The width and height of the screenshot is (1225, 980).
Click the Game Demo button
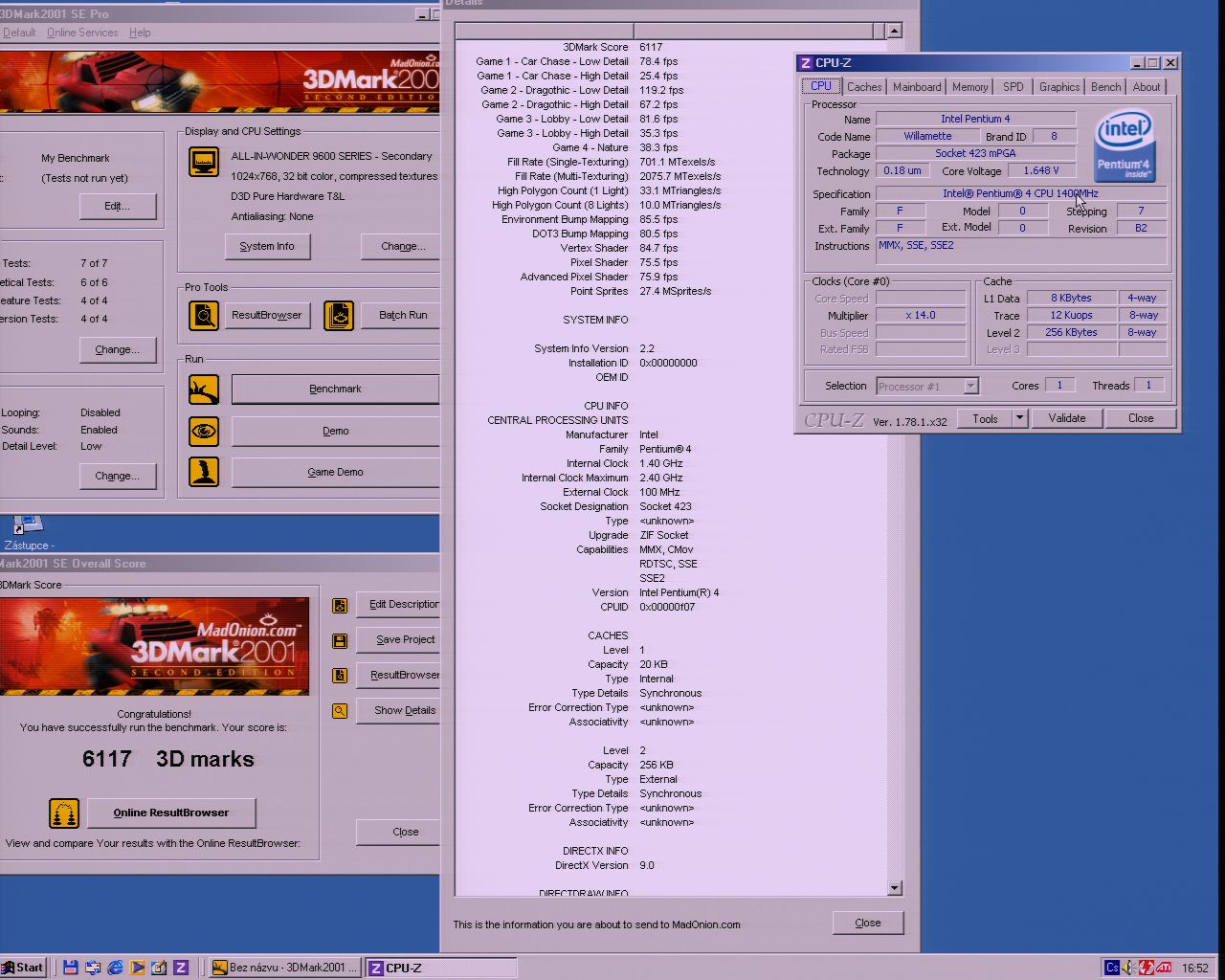[335, 472]
